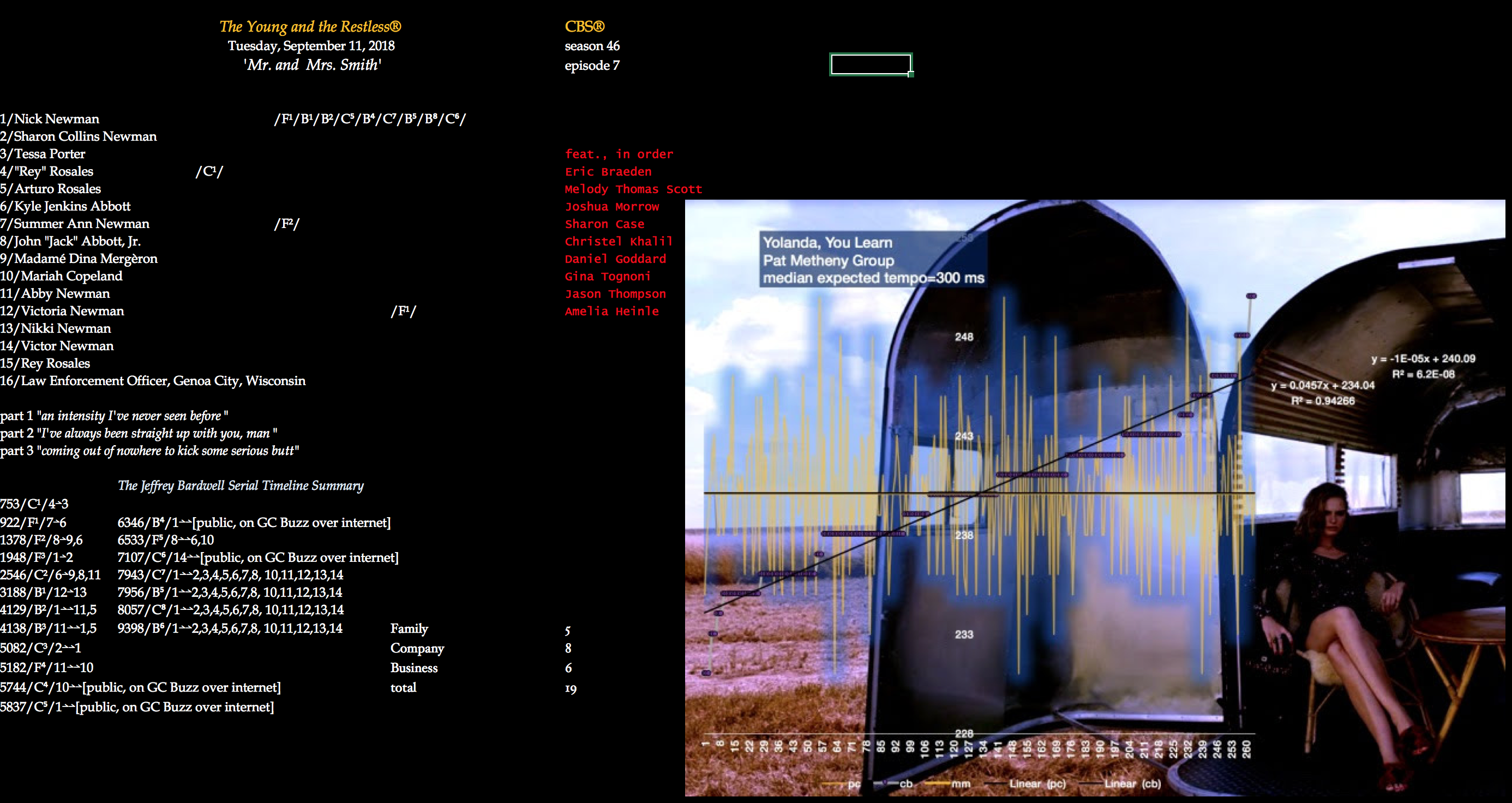Viewport: 1512px width, 803px height.
Task: Select the 'Eric Braeden' cast cell
Action: point(608,171)
